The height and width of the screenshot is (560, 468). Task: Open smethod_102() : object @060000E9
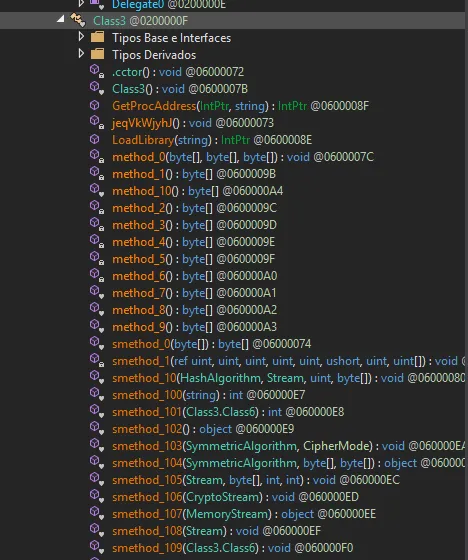pyautogui.click(x=203, y=429)
